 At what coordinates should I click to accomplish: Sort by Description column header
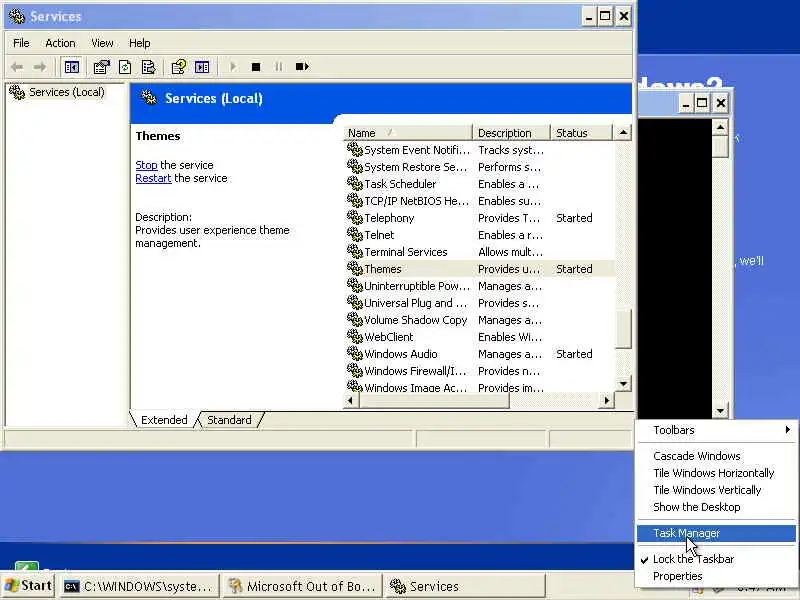tap(512, 133)
